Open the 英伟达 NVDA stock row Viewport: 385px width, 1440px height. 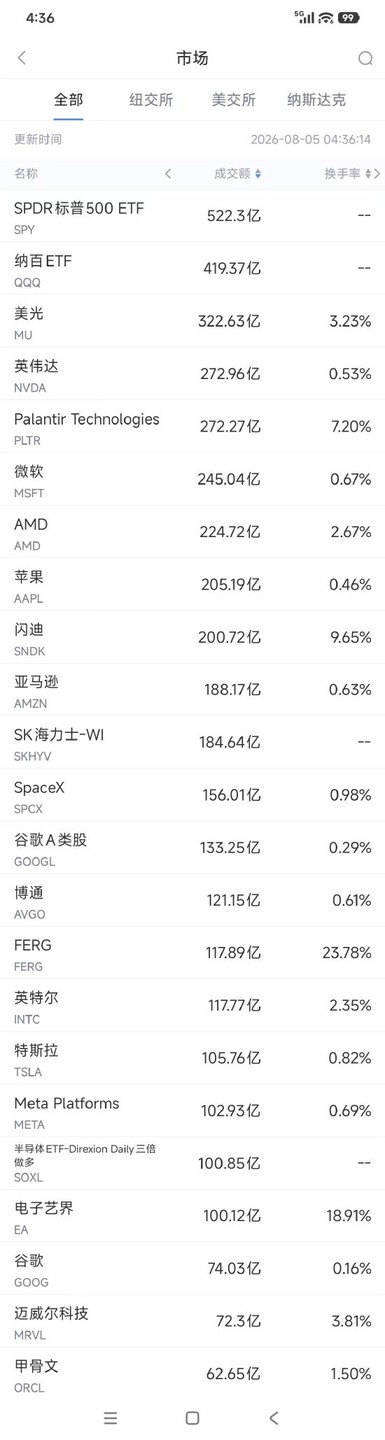click(192, 374)
